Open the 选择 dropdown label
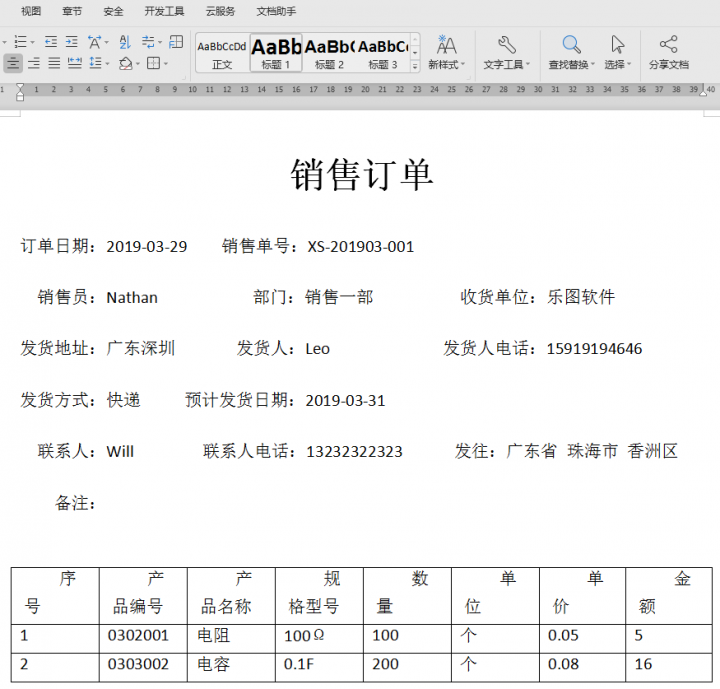 618,64
